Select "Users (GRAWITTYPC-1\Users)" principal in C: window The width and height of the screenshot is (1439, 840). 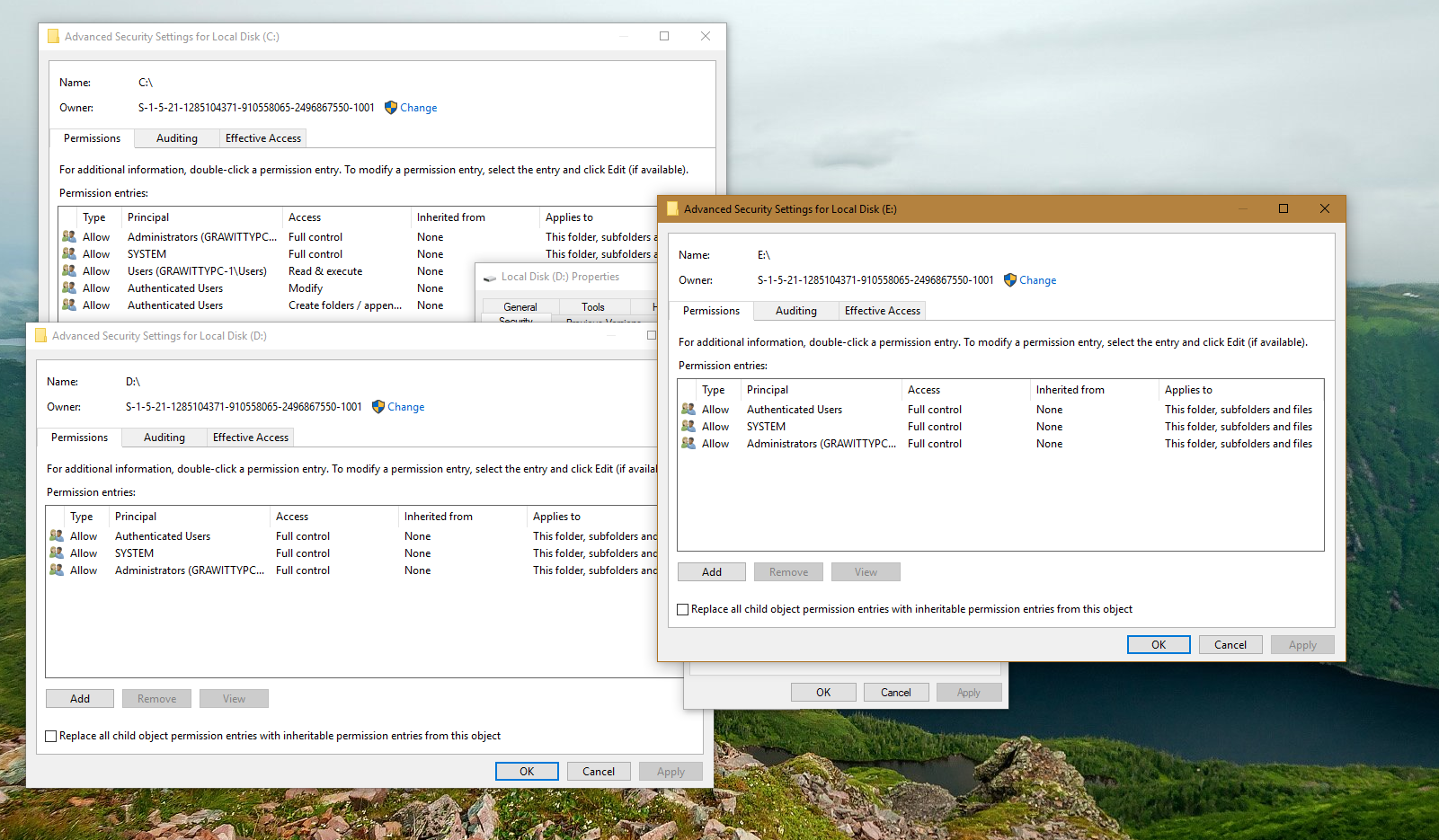(x=197, y=271)
